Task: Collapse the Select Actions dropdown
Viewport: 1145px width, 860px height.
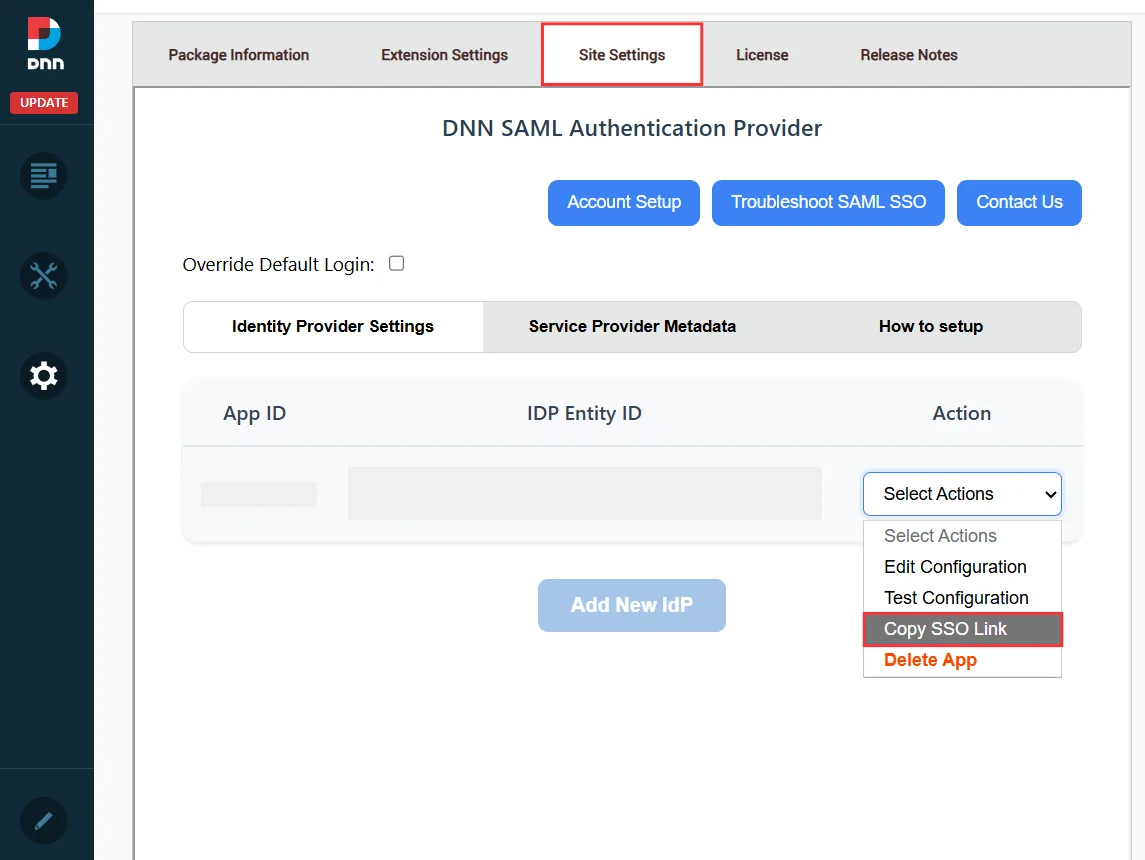Action: tap(962, 494)
